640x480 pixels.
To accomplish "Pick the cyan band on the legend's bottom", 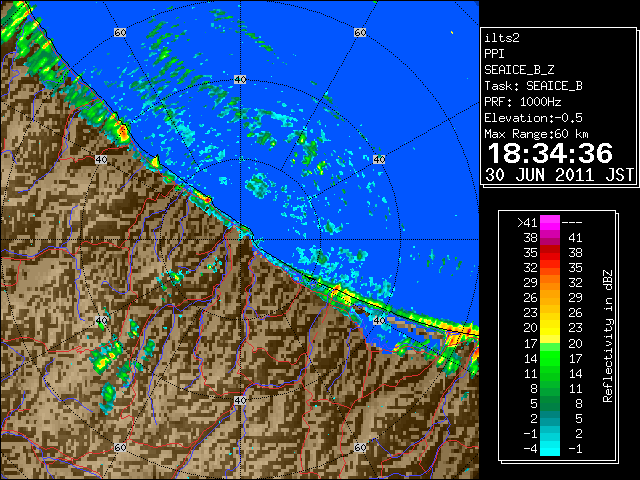I will 549,449.
